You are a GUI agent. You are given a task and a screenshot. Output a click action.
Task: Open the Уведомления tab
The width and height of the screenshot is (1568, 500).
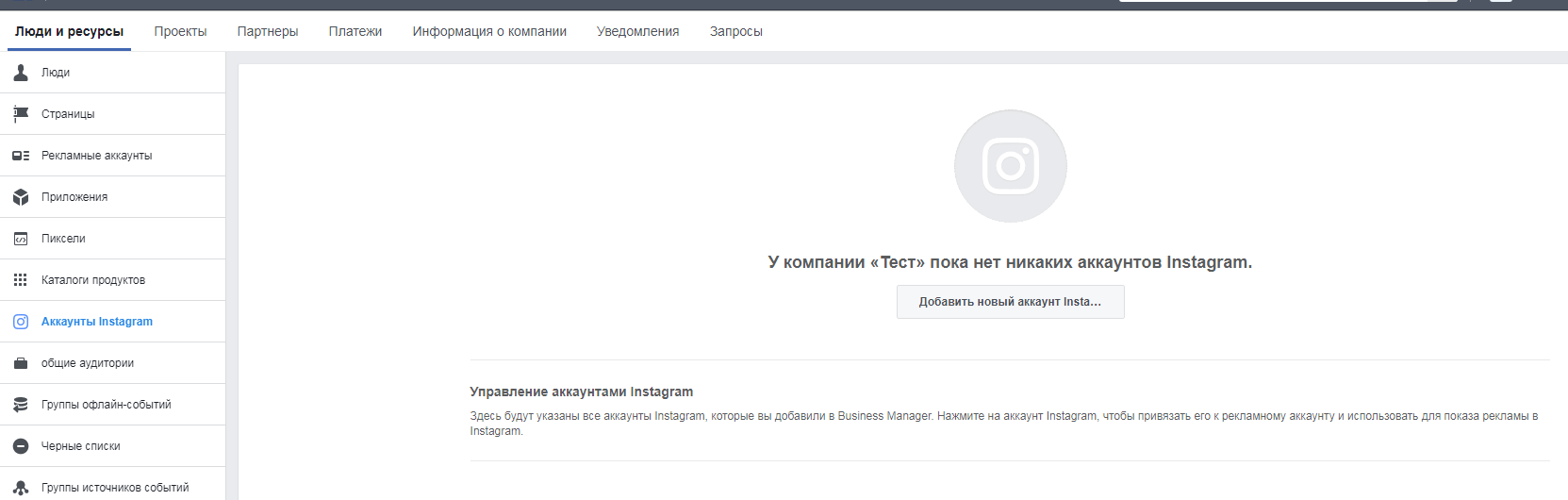pyautogui.click(x=637, y=31)
